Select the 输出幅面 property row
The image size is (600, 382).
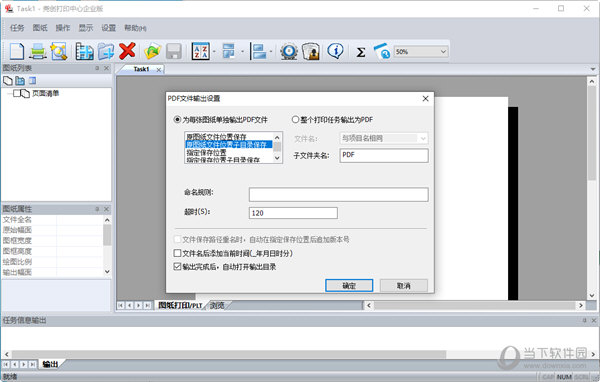(52, 273)
